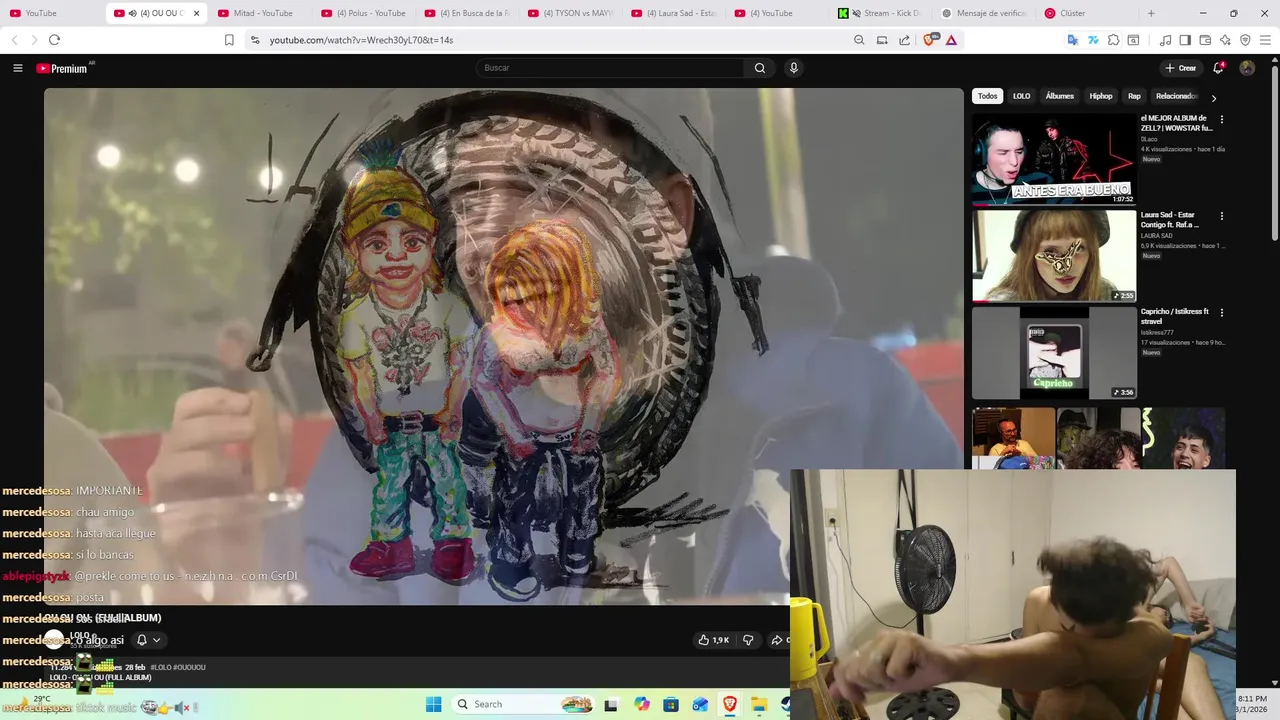This screenshot has height=720, width=1280.
Task: Open the Laura Sad - Estar Contigo title
Action: click(x=1171, y=220)
